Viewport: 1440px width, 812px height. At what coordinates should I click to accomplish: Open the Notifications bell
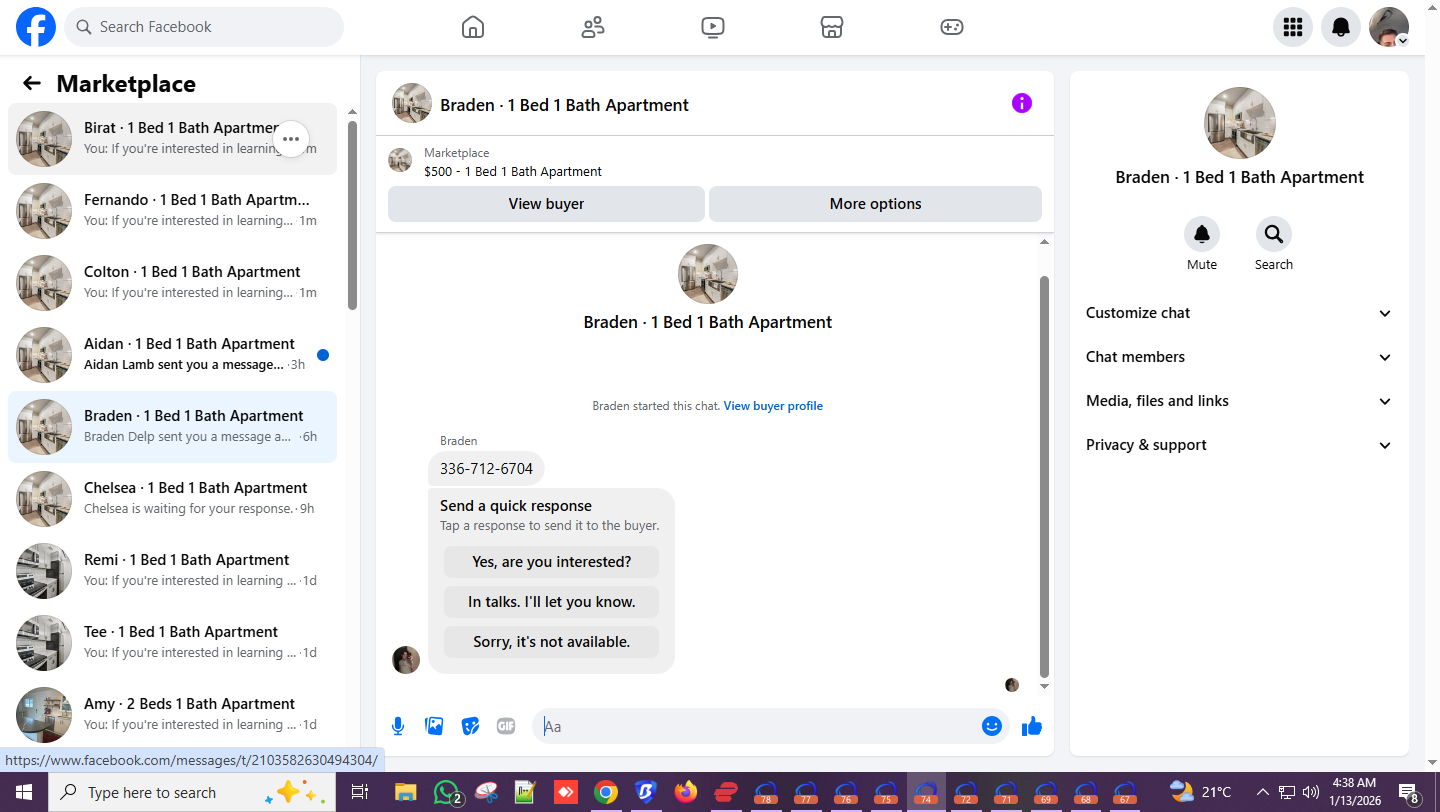pyautogui.click(x=1341, y=27)
